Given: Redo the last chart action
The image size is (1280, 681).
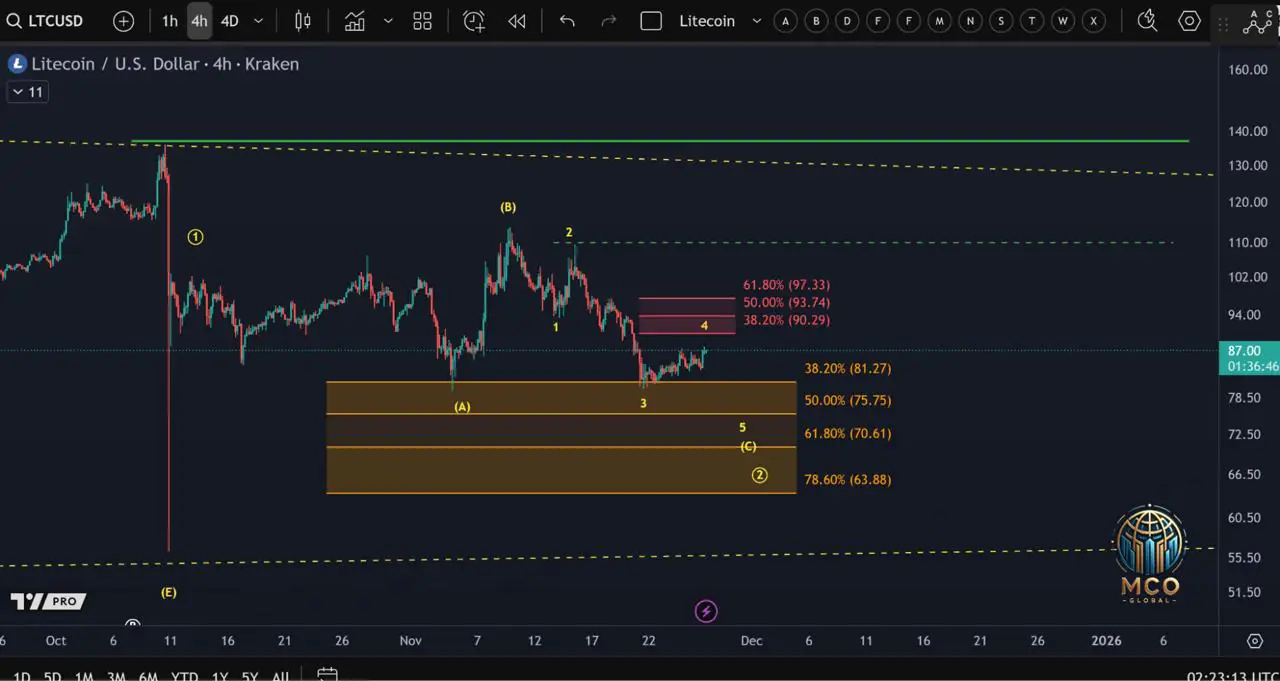Looking at the screenshot, I should pos(608,21).
